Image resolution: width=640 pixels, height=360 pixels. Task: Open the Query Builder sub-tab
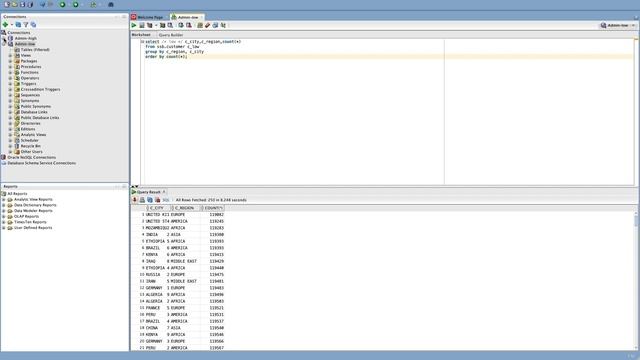(171, 35)
